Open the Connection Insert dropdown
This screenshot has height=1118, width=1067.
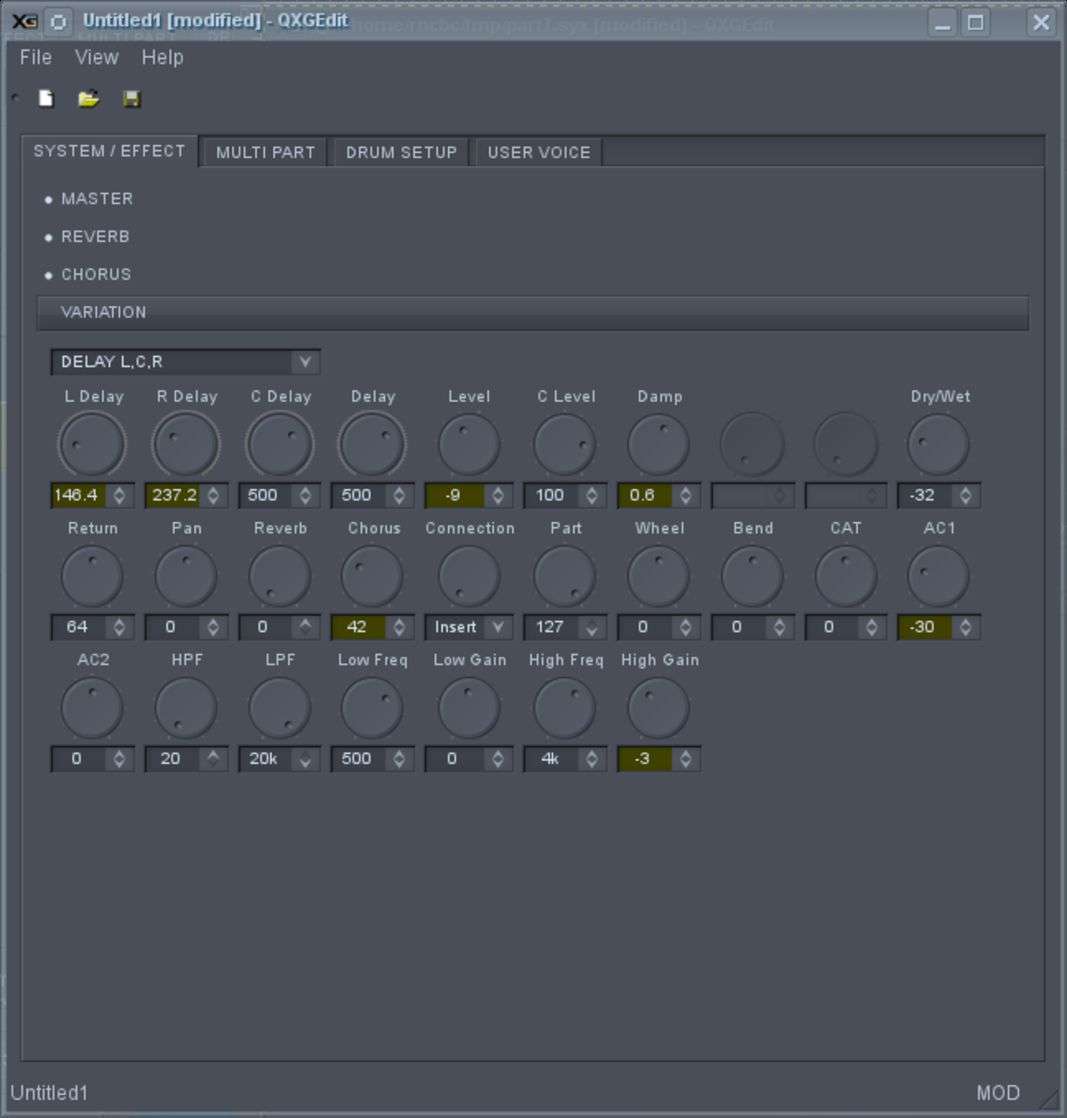[x=468, y=627]
